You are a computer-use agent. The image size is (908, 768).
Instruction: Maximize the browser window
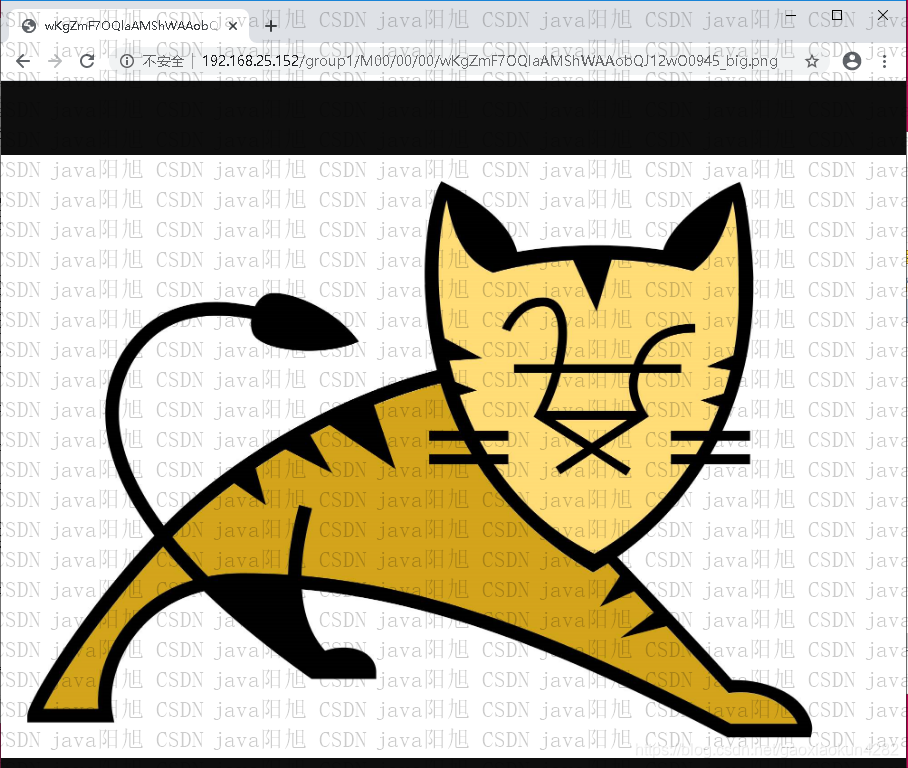[x=837, y=15]
